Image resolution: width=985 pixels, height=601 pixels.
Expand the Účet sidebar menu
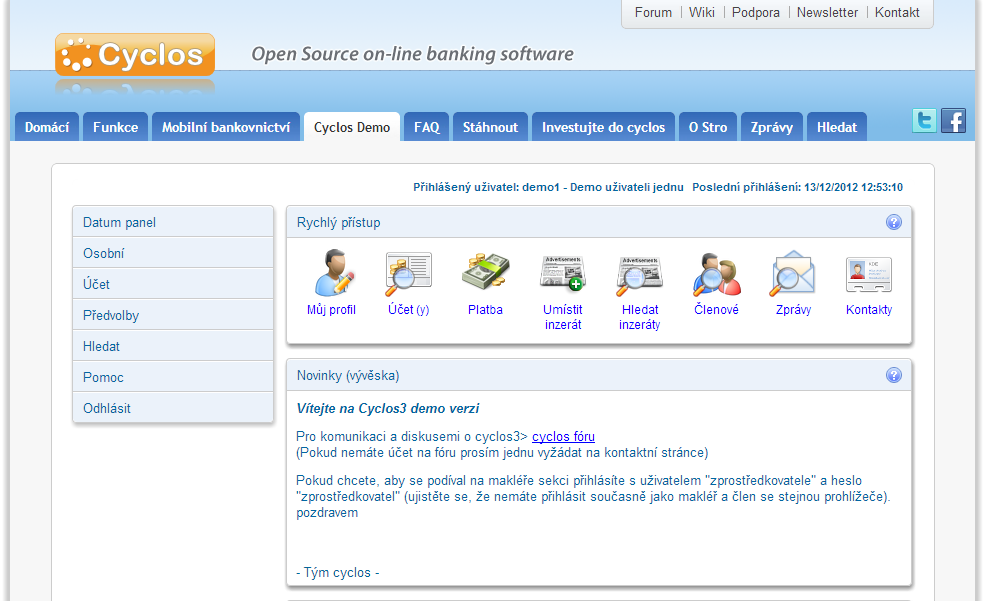click(x=173, y=284)
